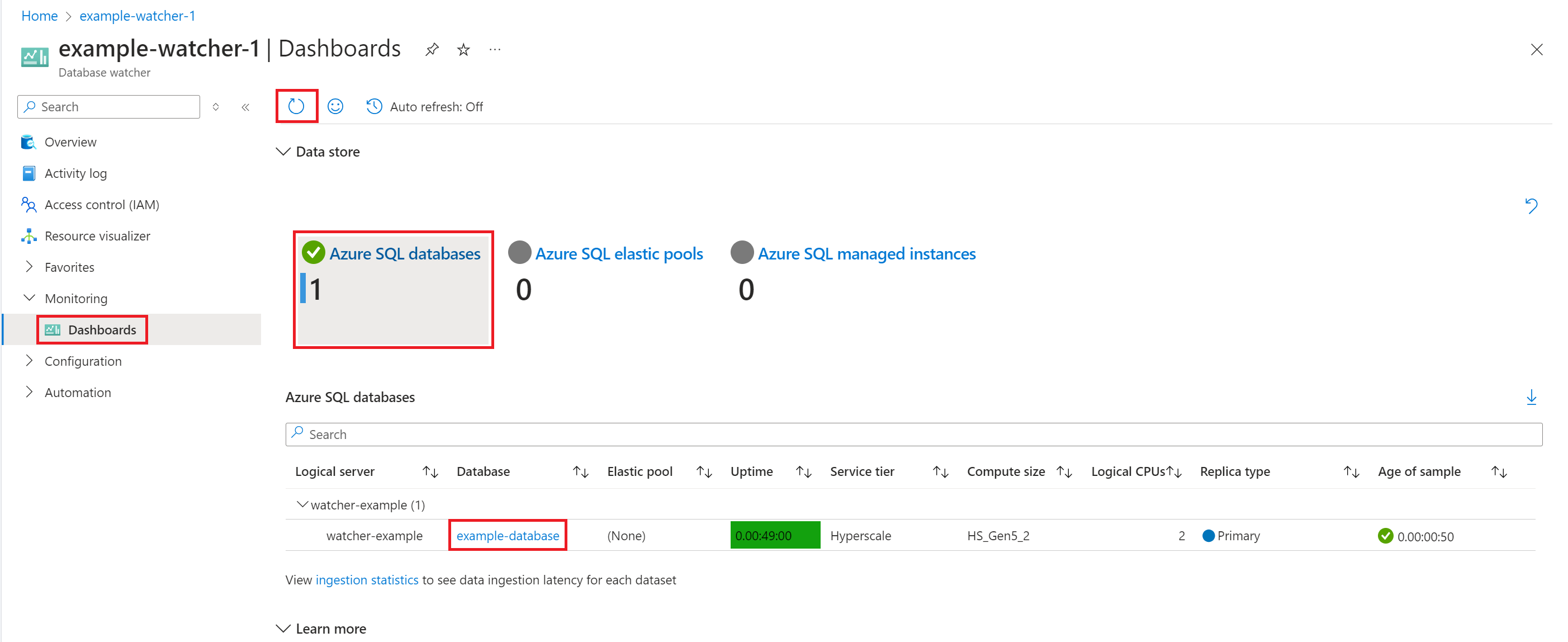Expand the Favorites section
The image size is (1568, 642).
point(29,267)
